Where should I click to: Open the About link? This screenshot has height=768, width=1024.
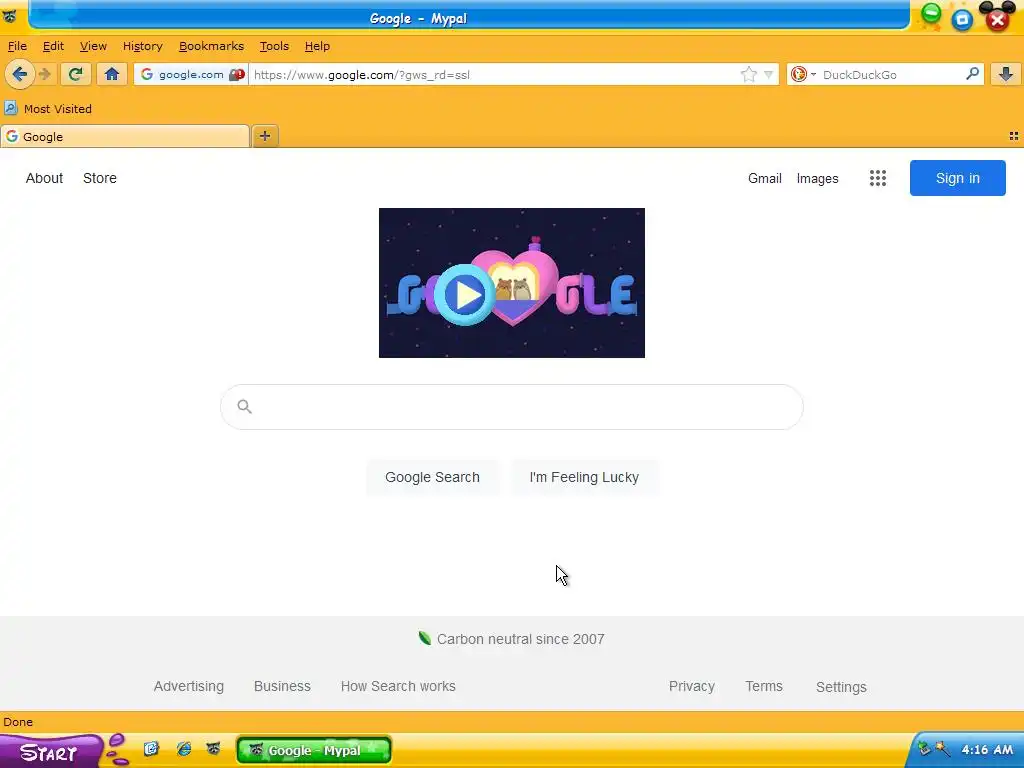click(44, 178)
